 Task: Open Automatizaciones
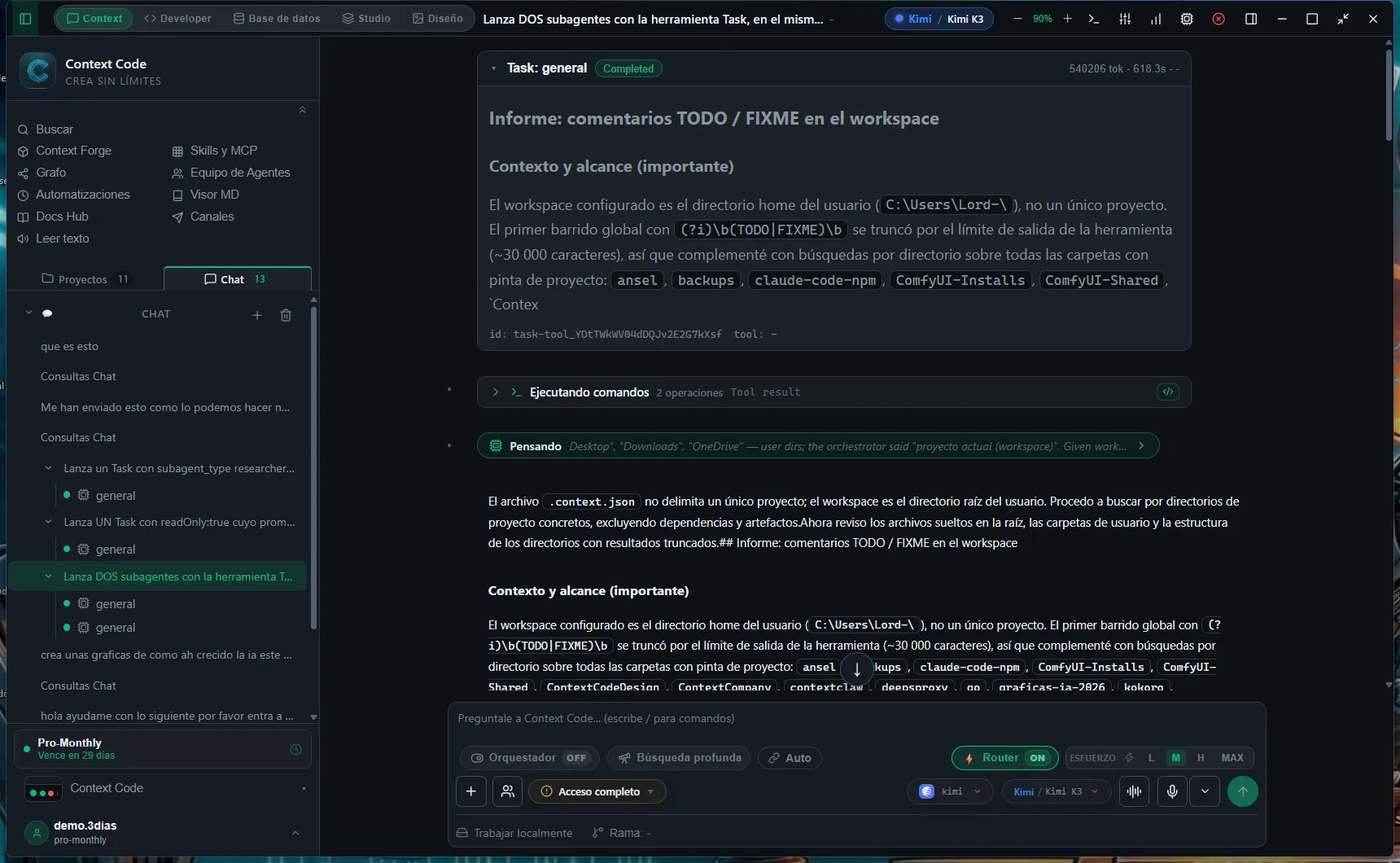[74, 195]
